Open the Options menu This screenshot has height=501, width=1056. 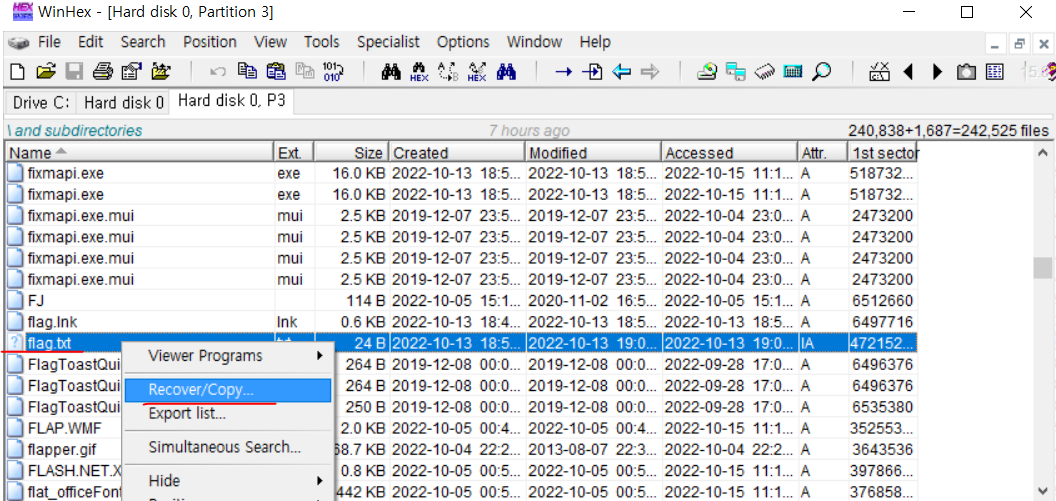pos(463,42)
